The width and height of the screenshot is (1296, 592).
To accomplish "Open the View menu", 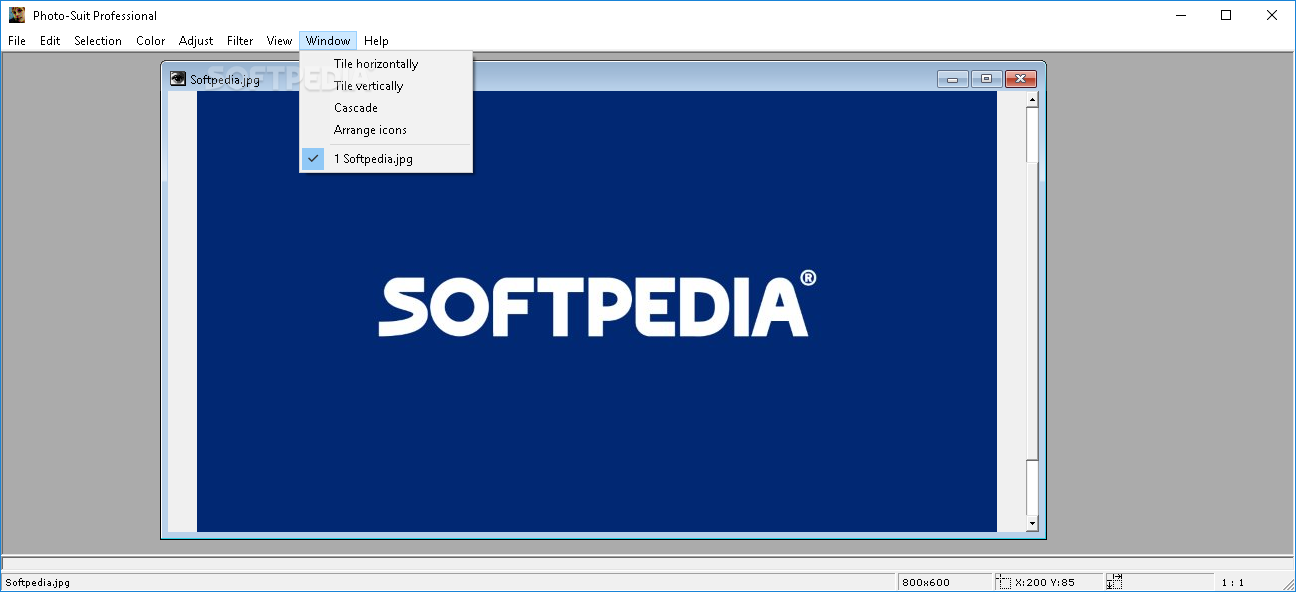I will point(279,41).
